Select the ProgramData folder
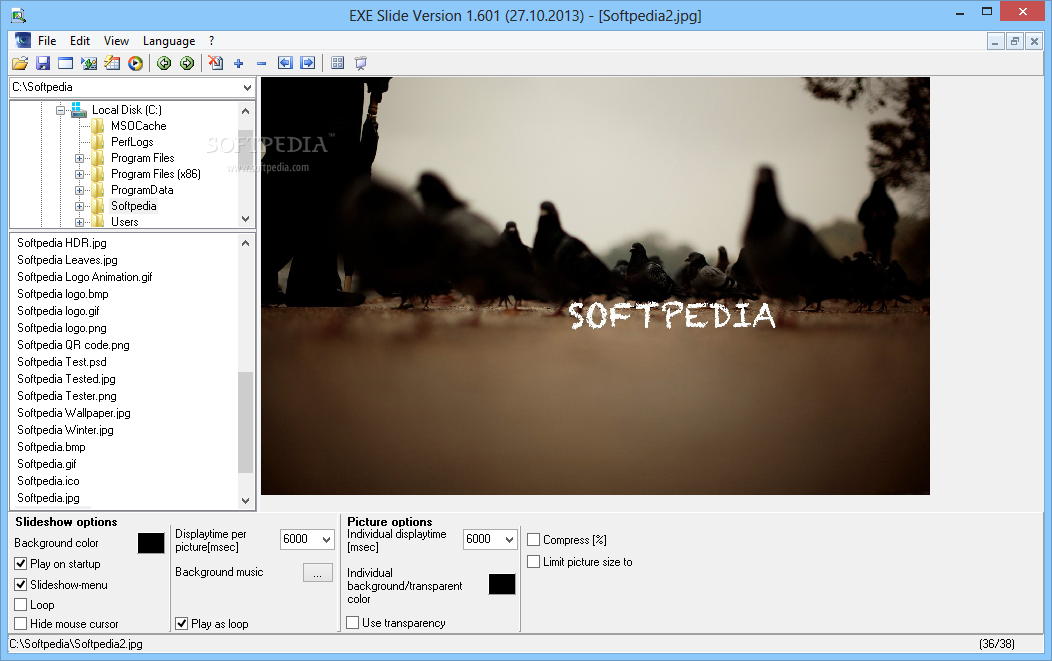The image size is (1052, 661). (x=142, y=190)
